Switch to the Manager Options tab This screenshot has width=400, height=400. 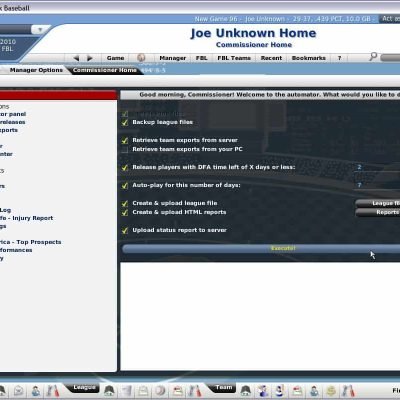point(36,70)
